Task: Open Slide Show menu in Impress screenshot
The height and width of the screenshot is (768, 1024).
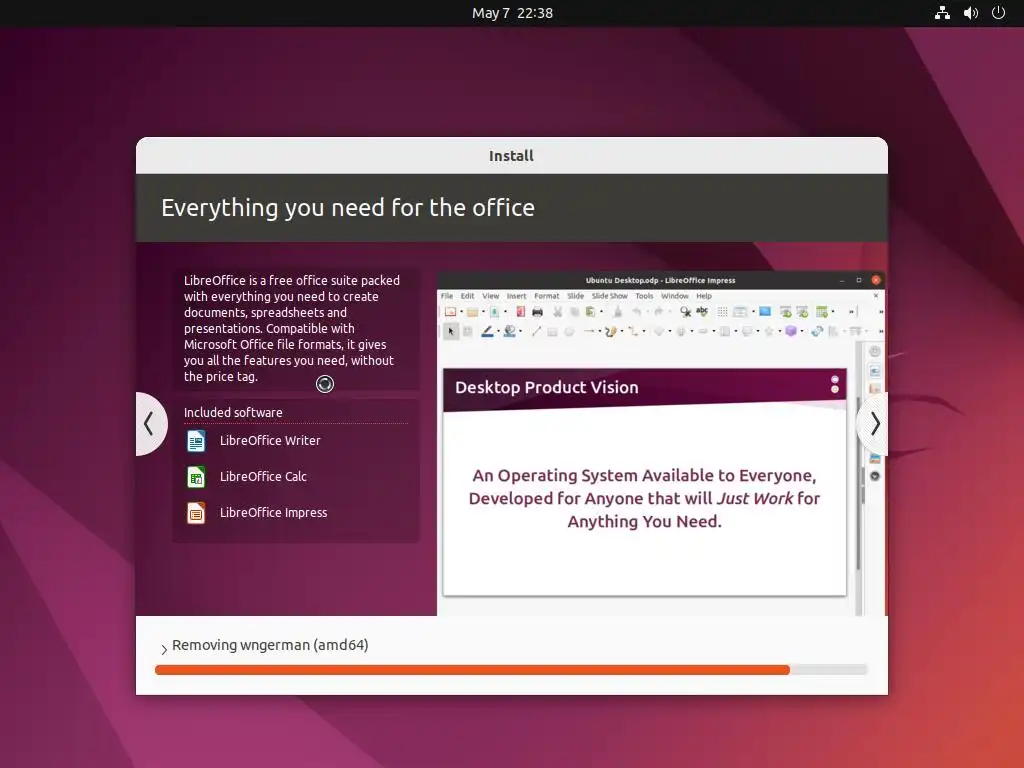Action: click(609, 296)
